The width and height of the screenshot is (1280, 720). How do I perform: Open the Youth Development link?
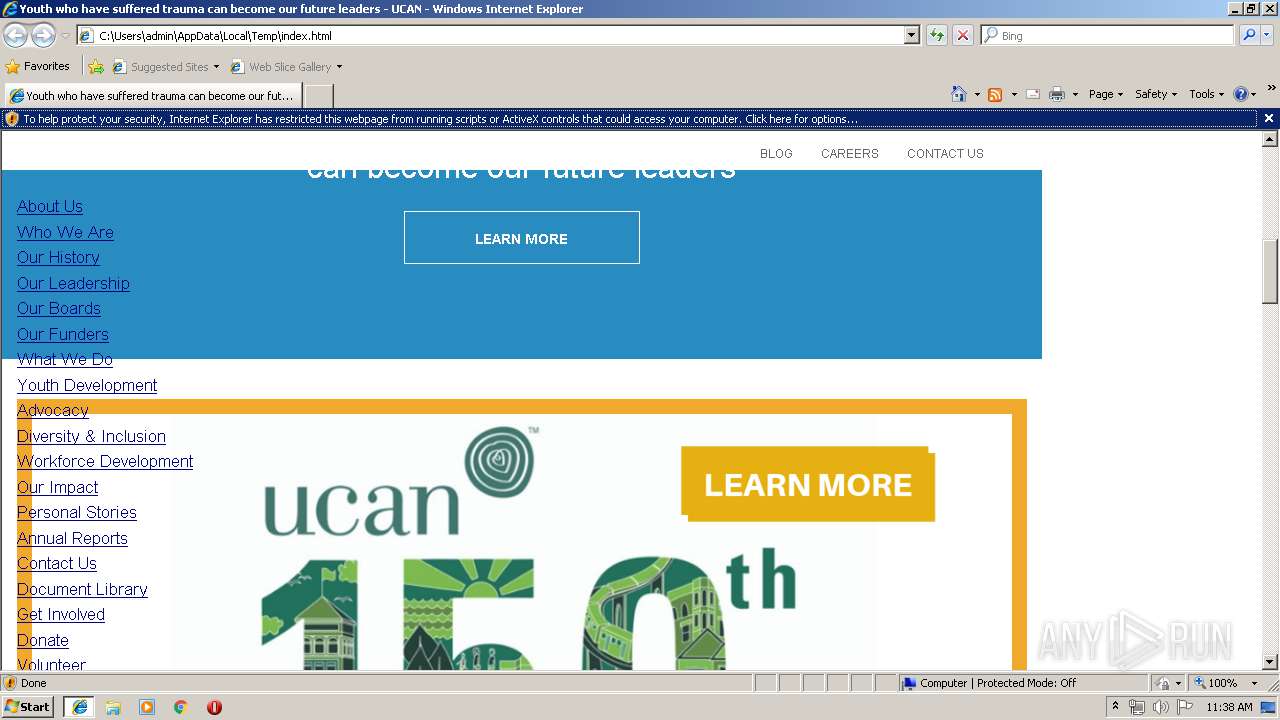click(87, 385)
